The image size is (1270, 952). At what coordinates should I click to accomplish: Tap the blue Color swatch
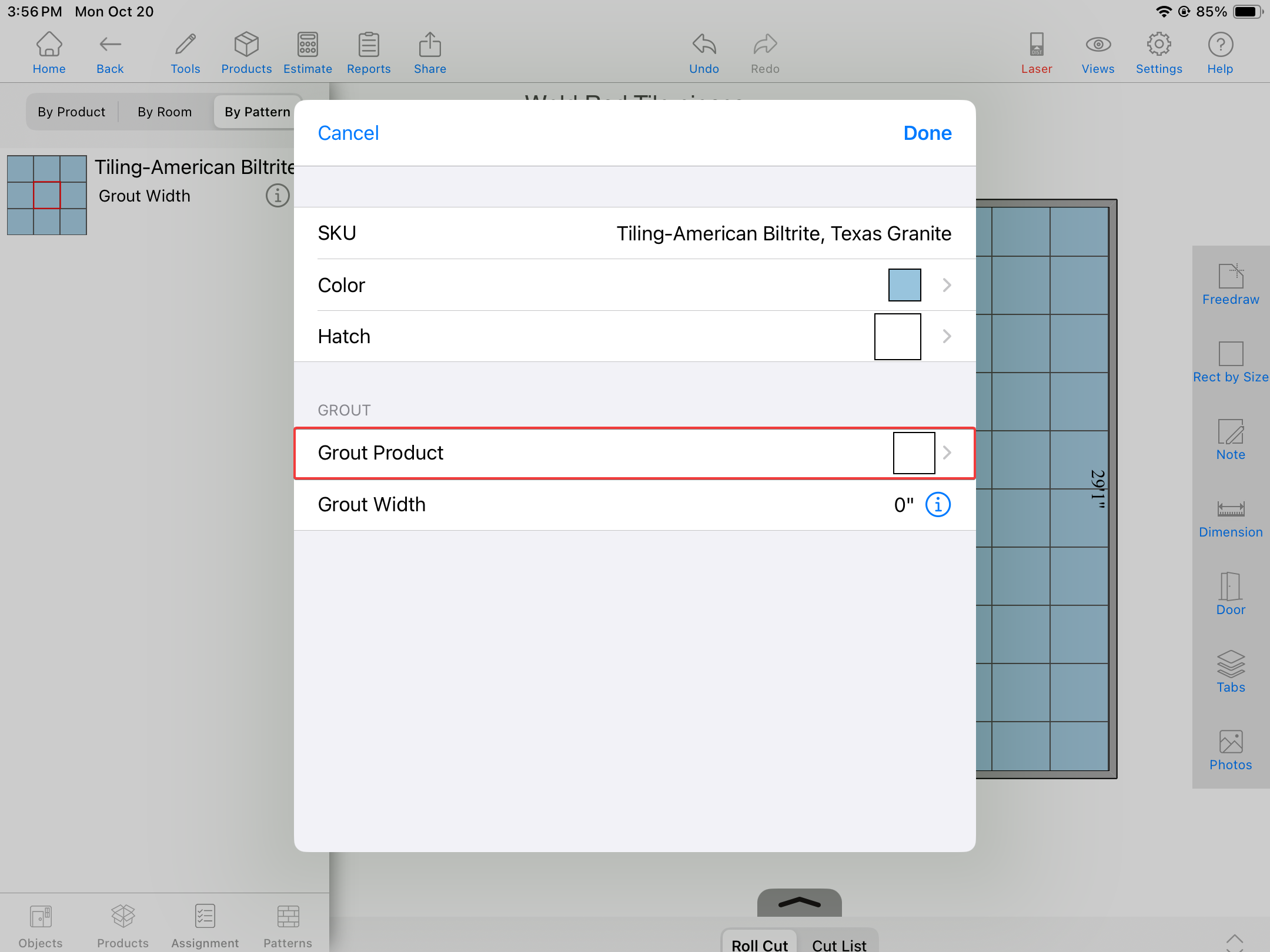[x=904, y=285]
